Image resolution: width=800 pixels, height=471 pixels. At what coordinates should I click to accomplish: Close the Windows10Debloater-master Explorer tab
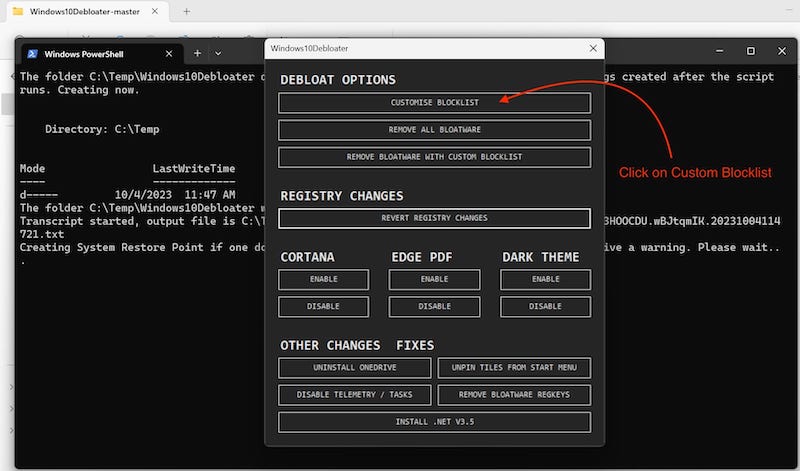[x=155, y=11]
